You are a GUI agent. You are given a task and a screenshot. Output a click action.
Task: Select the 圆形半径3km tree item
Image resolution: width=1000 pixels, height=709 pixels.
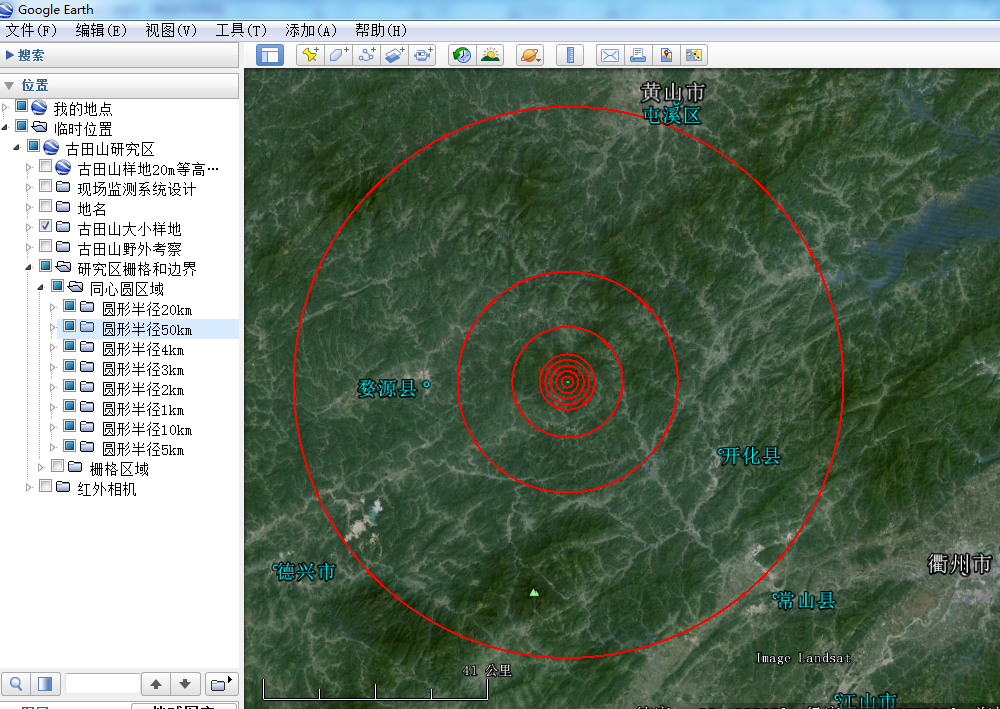click(143, 370)
